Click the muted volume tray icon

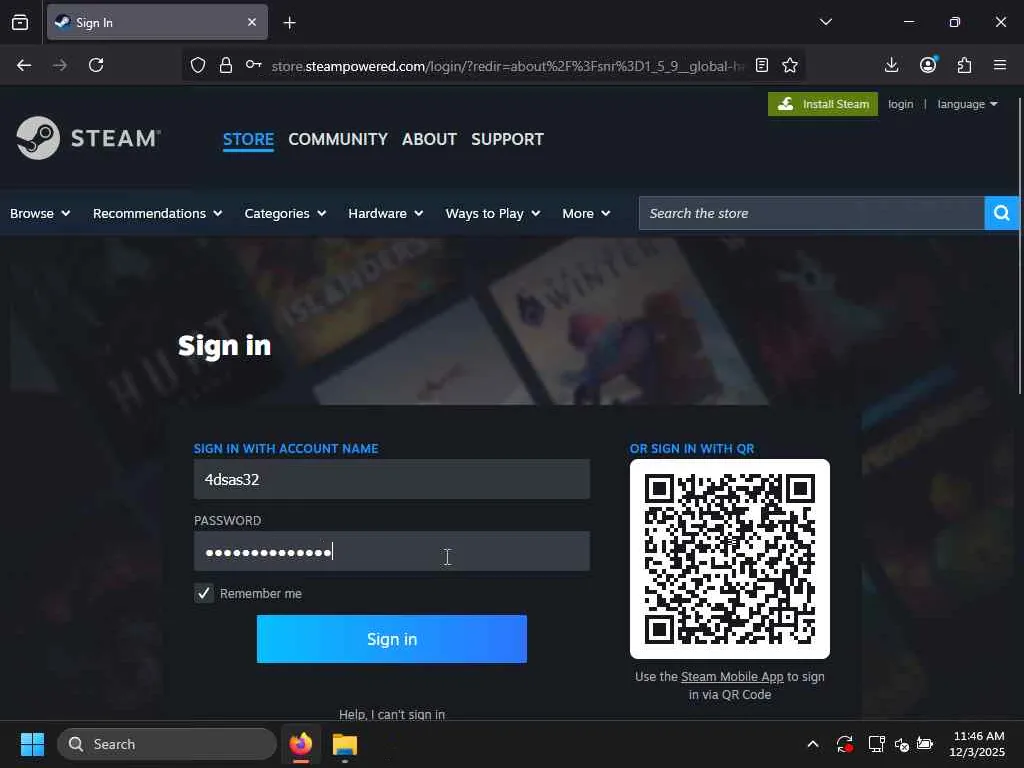pos(901,744)
